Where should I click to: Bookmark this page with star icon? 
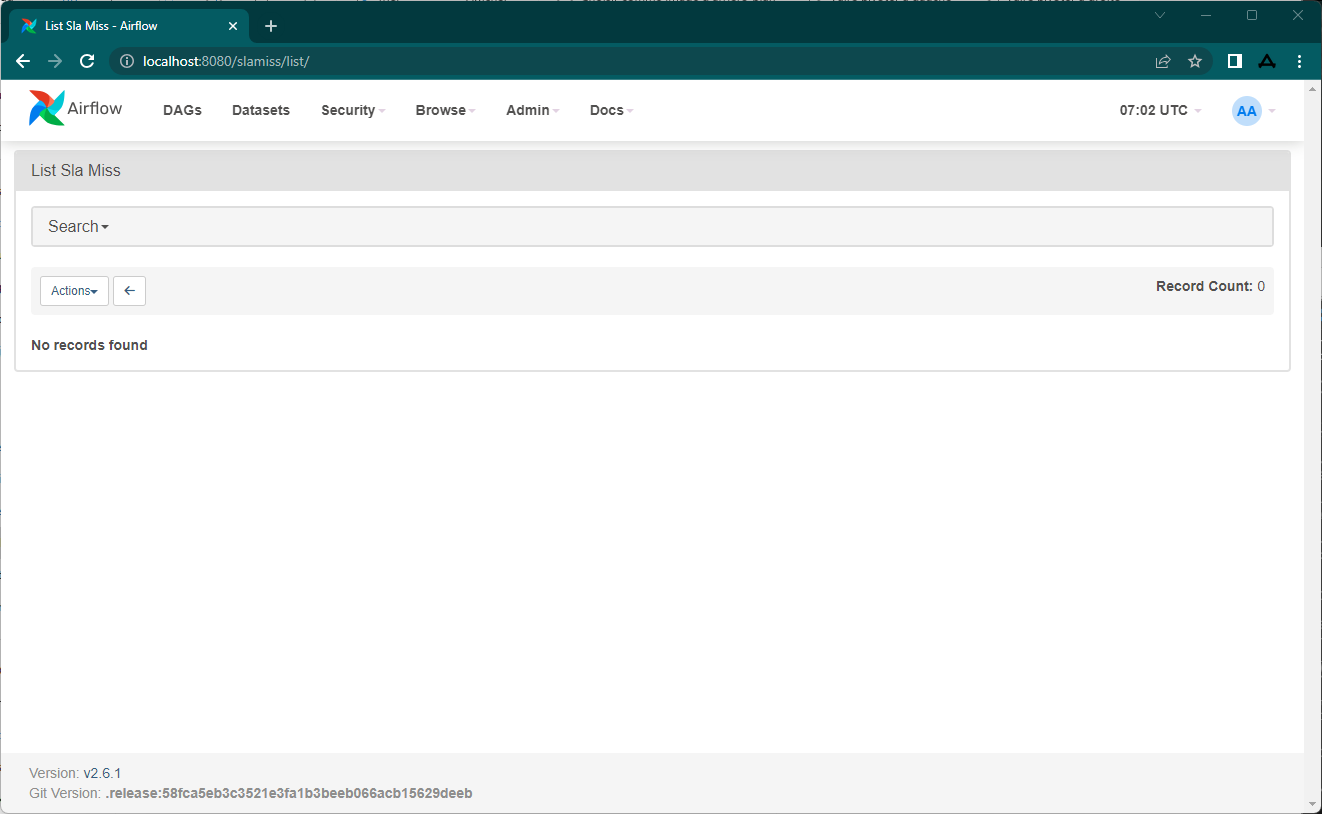(x=1195, y=61)
